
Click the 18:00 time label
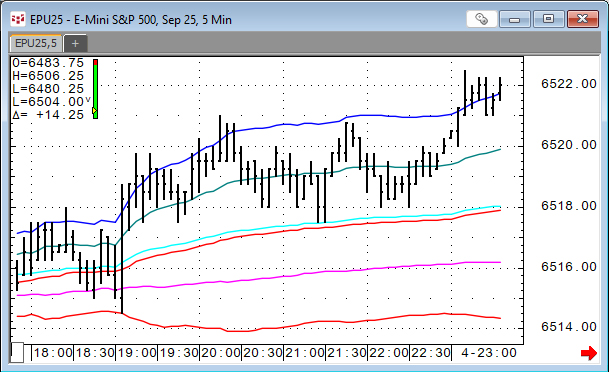click(x=53, y=353)
